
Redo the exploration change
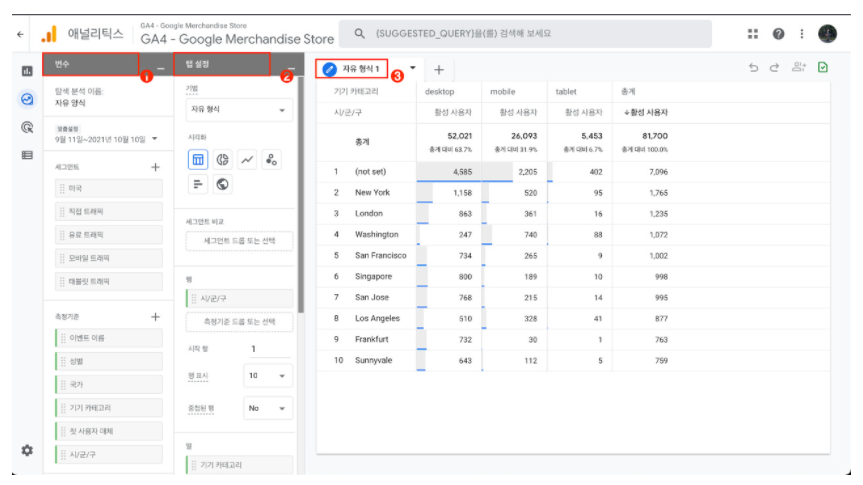[774, 67]
